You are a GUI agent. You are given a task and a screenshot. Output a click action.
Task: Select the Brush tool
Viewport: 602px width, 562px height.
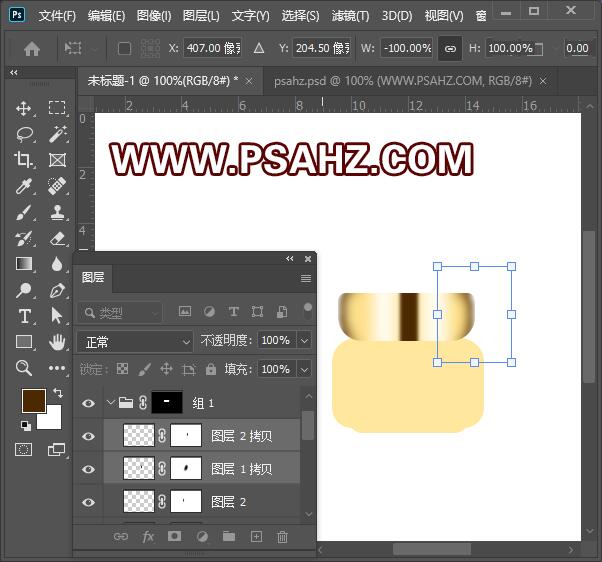24,212
